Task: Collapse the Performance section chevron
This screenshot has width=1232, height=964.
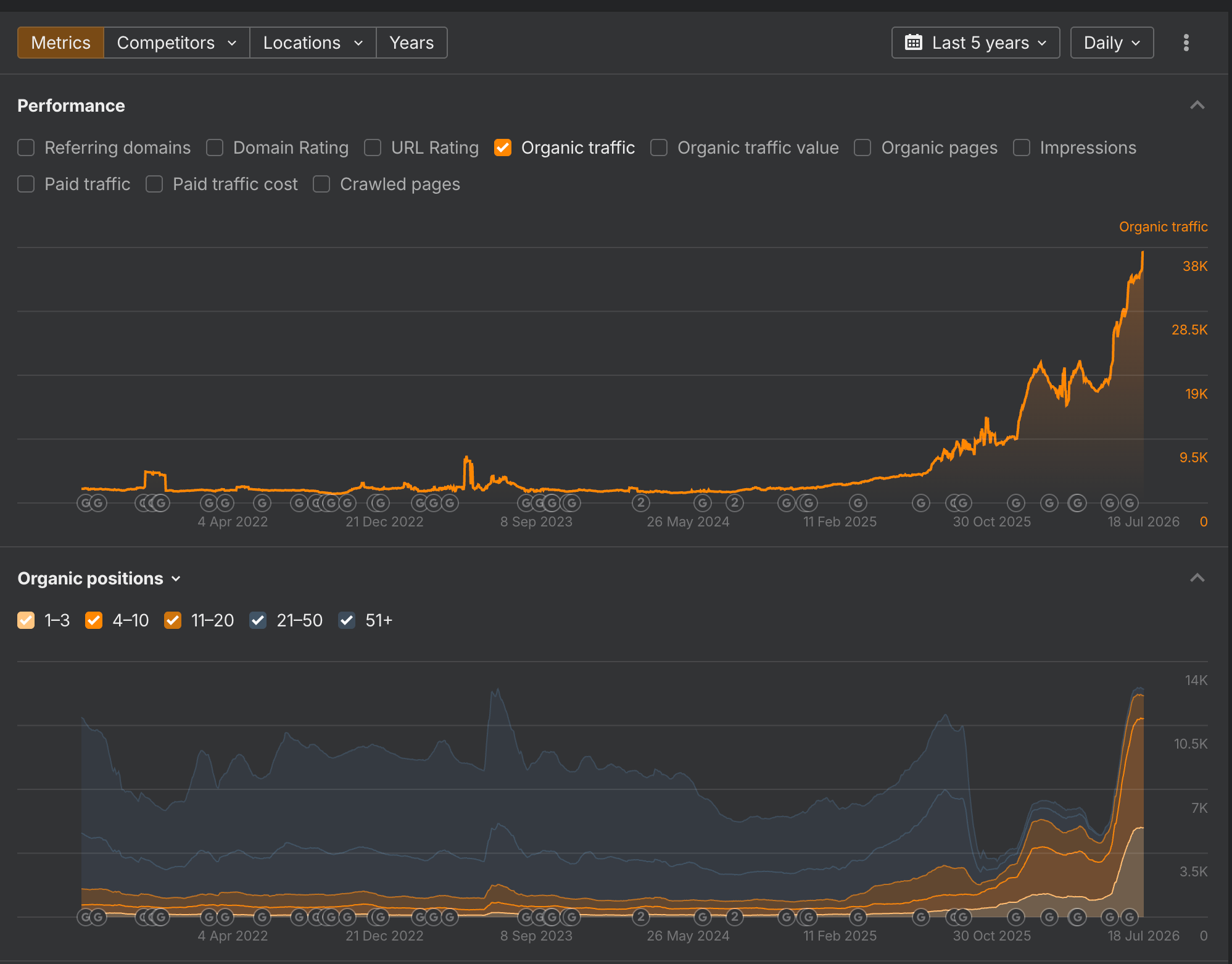Action: 1197,106
